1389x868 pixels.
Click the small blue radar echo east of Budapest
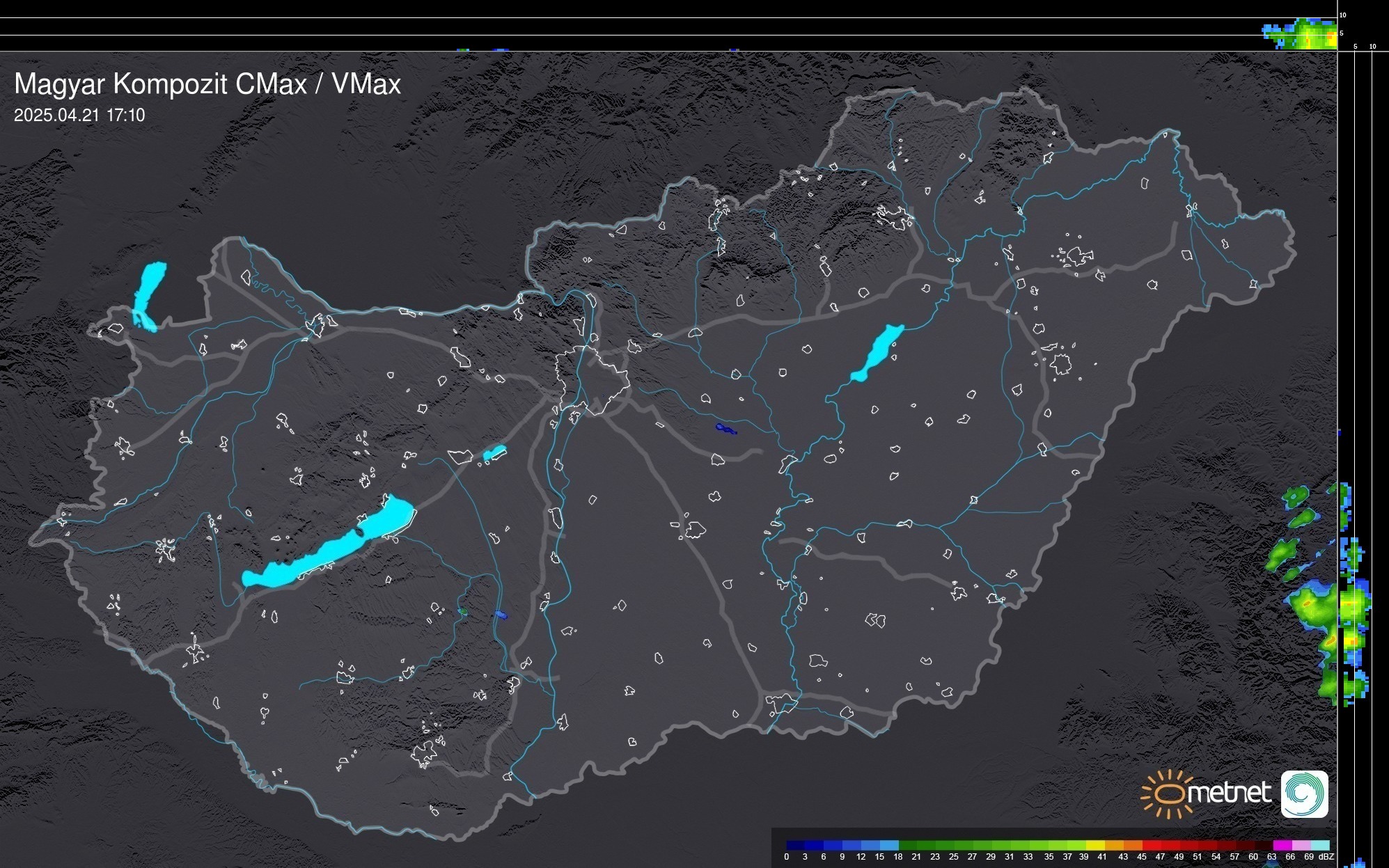click(725, 429)
